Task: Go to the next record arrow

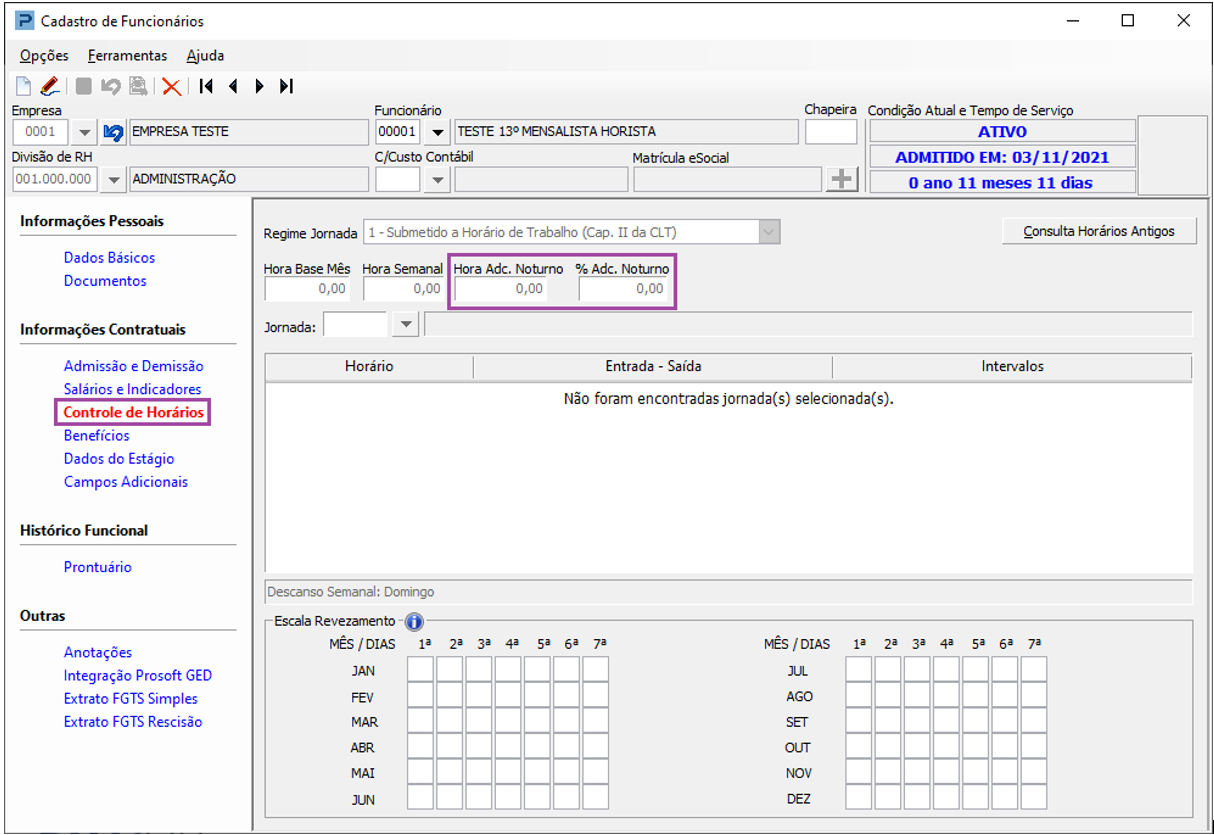Action: point(259,87)
